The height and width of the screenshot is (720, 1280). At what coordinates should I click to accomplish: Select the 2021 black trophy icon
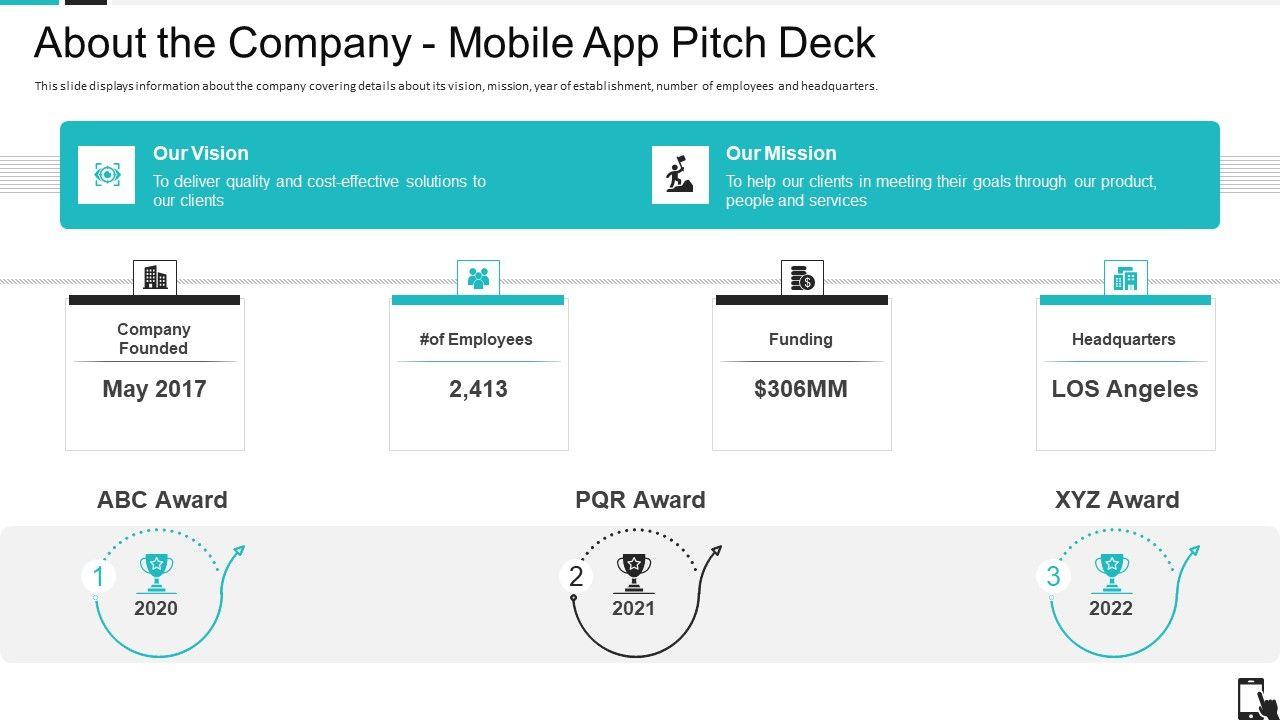[634, 573]
